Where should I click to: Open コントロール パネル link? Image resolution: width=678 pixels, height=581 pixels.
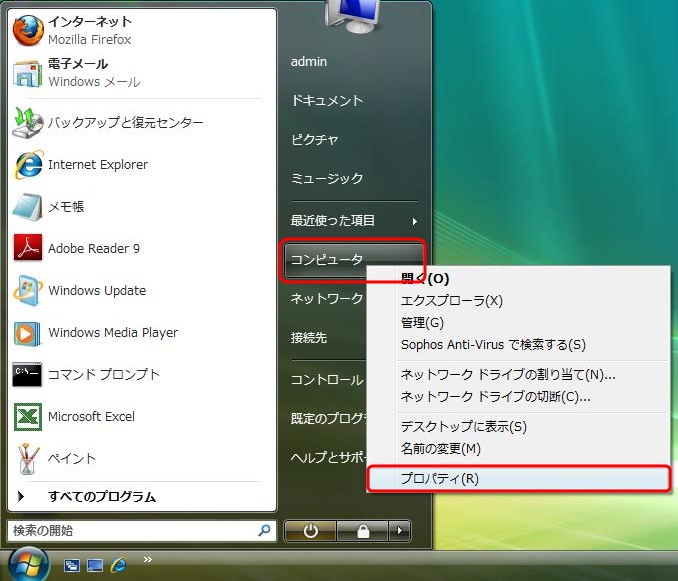point(327,380)
